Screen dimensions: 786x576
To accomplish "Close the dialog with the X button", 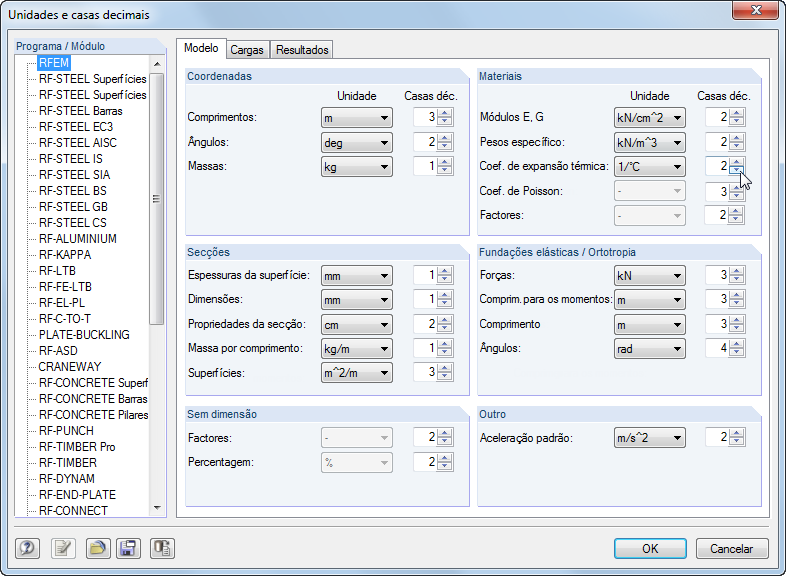I will click(x=755, y=11).
